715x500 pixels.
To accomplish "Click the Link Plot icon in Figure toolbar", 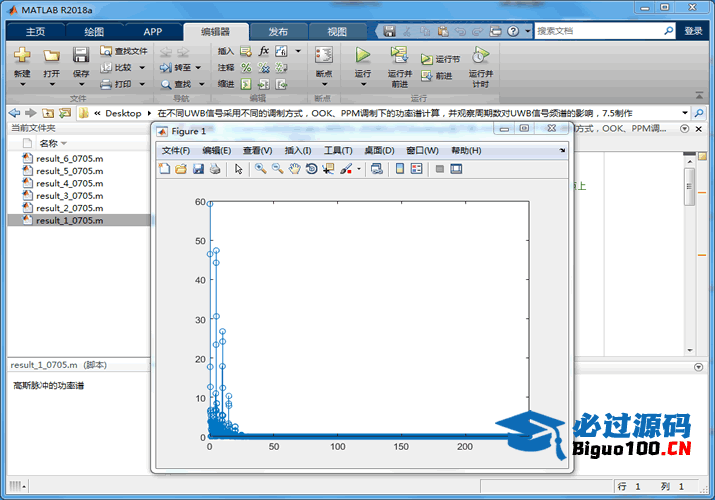I will click(377, 169).
